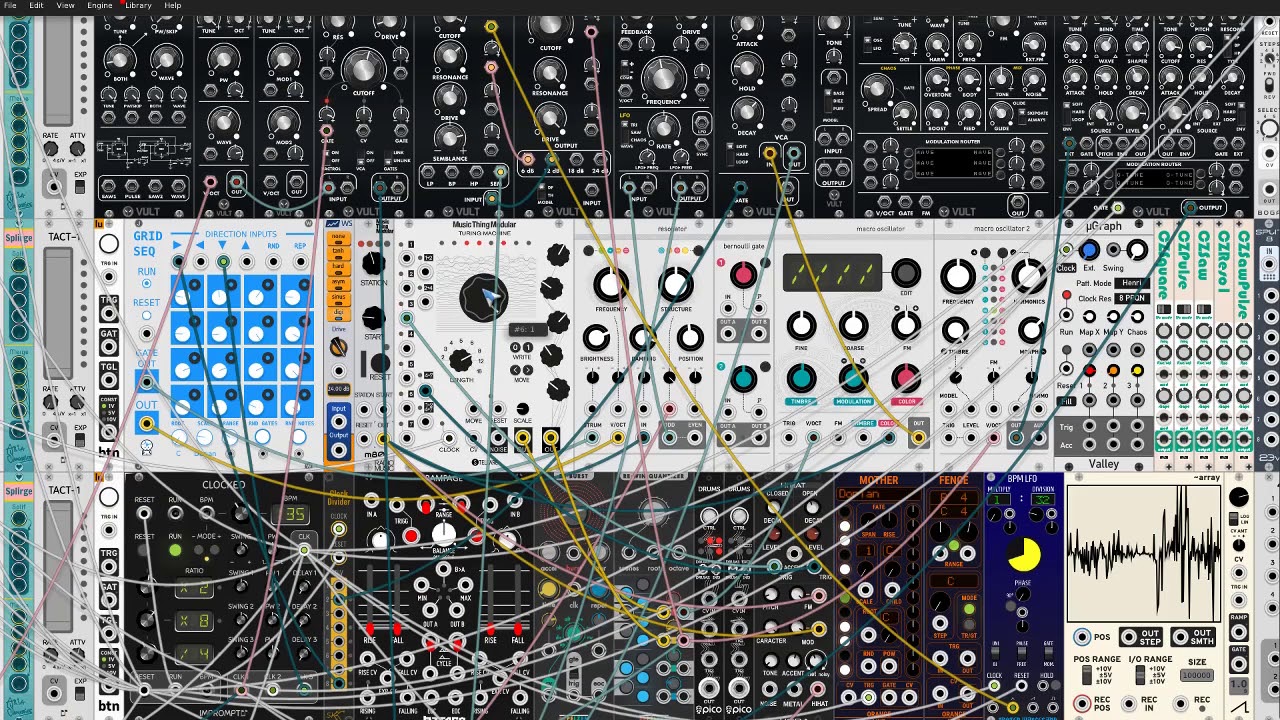Click Turing Machine WRITE 1 button

(528, 347)
